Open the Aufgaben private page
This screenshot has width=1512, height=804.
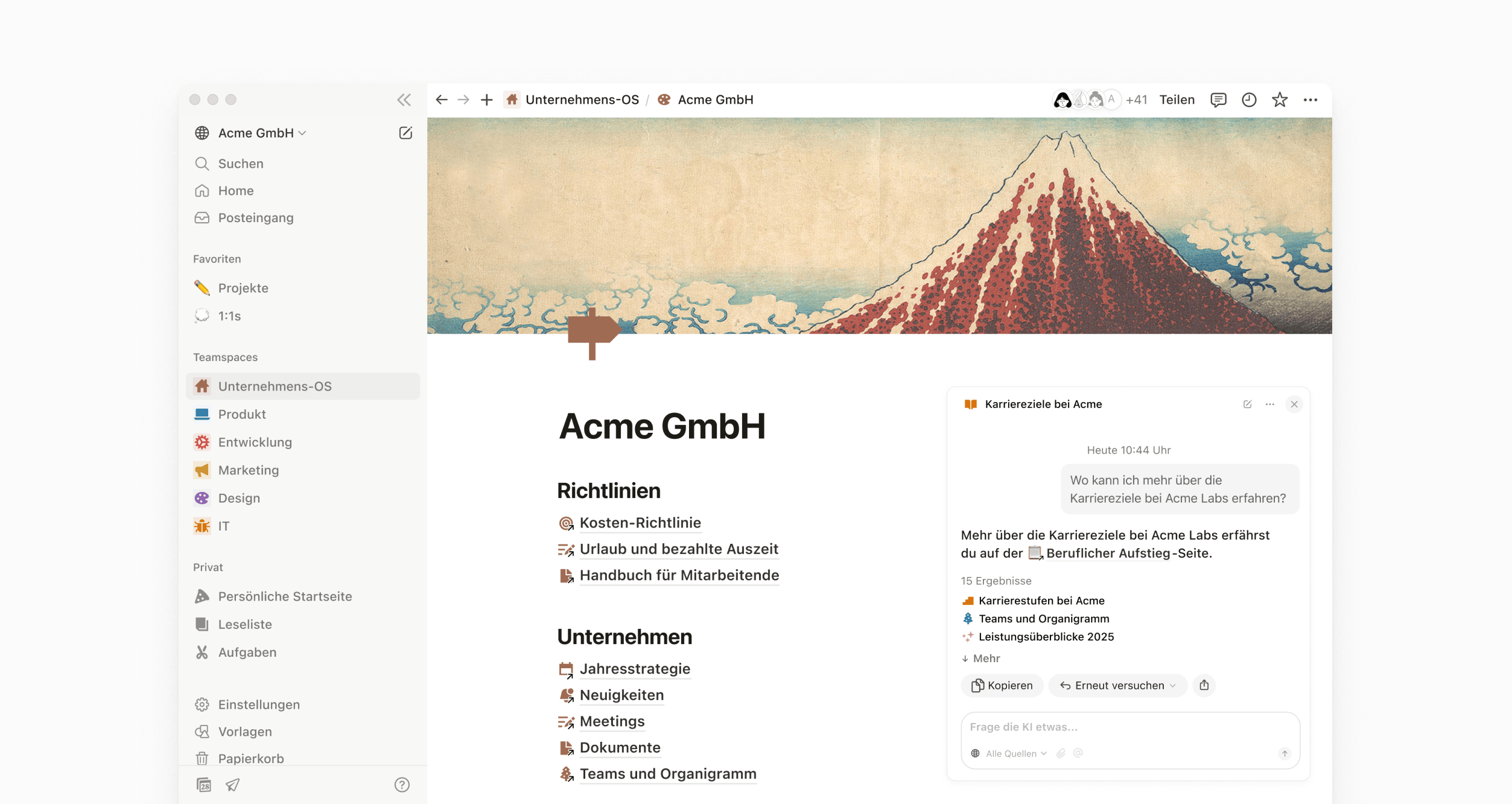coord(303,652)
